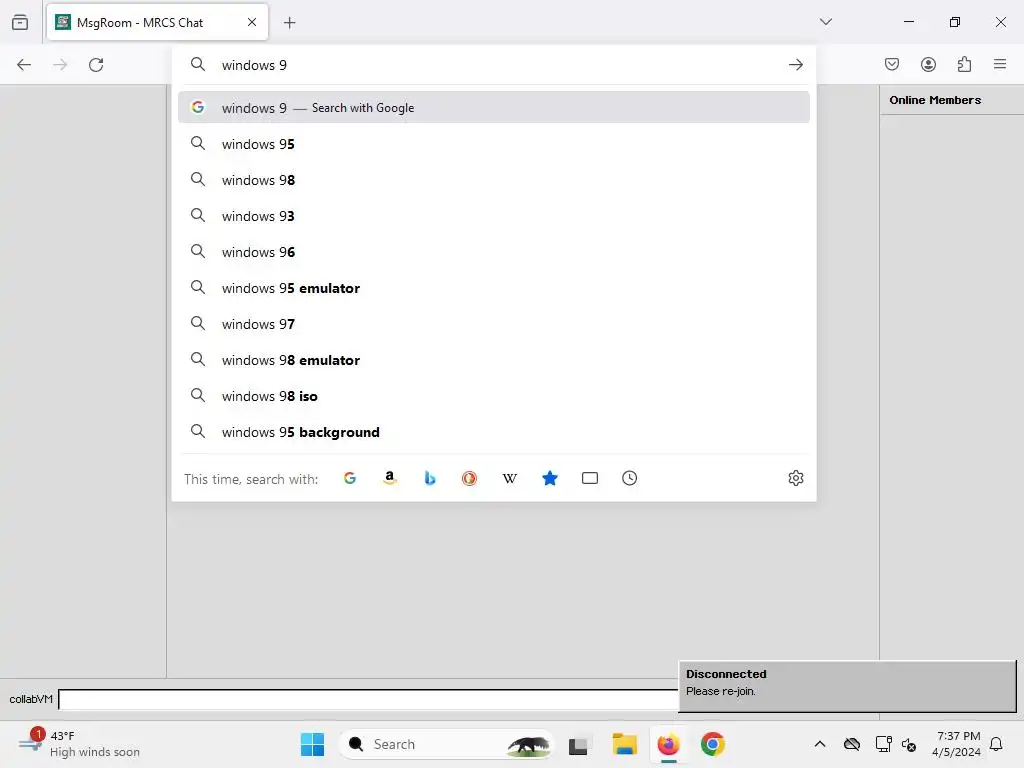Open the Extensions puzzle icon
Screen dimensions: 1024x768
click(964, 64)
